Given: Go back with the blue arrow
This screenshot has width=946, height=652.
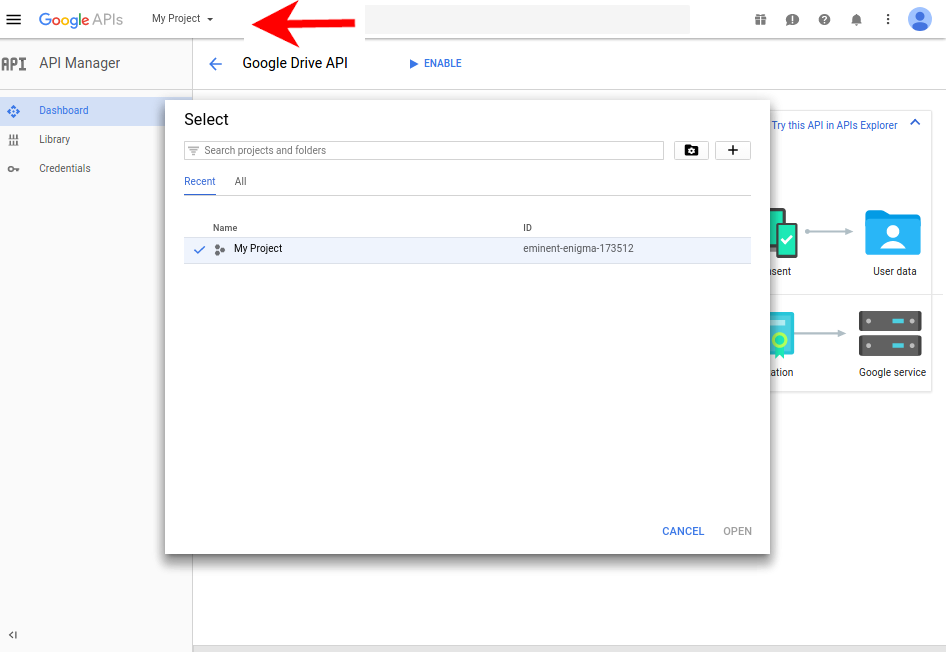Looking at the screenshot, I should (x=215, y=64).
